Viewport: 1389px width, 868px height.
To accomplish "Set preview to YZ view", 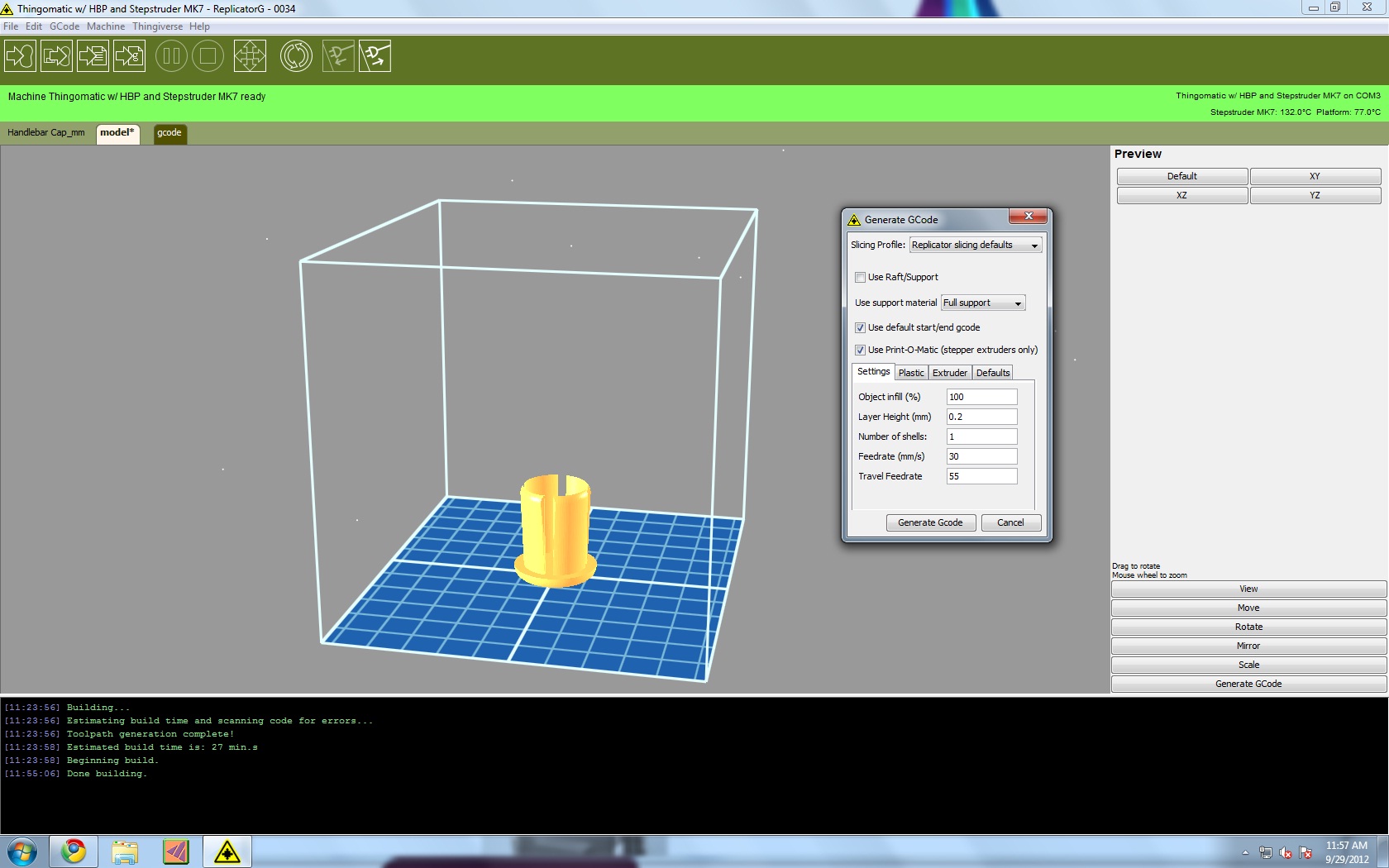I will pyautogui.click(x=1315, y=196).
